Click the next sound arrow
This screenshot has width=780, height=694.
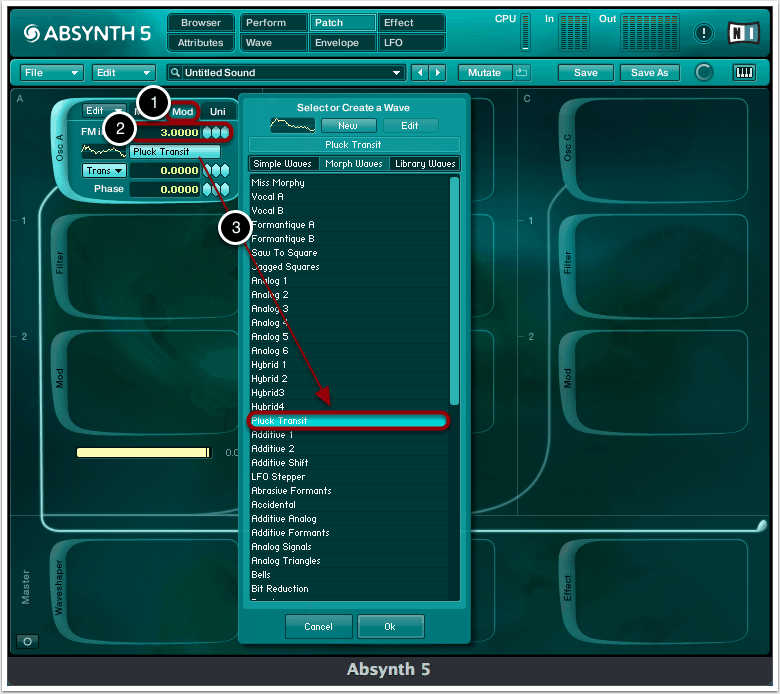(437, 73)
